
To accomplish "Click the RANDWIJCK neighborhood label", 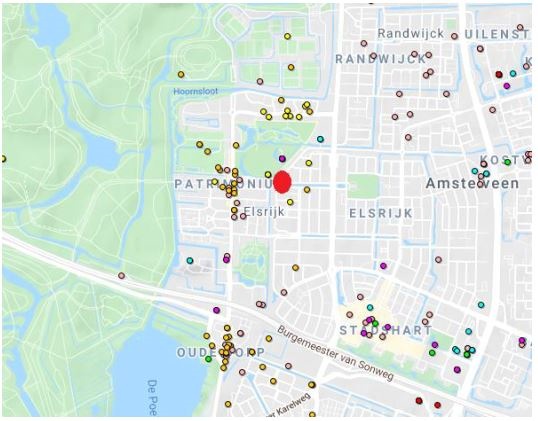I will pos(381,59).
